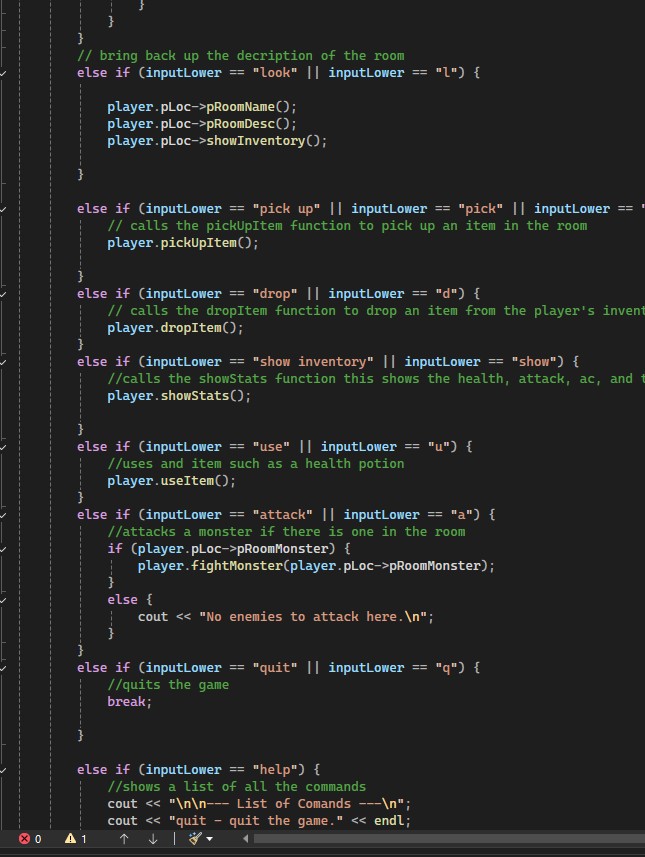Click the "quit" string literal

click(274, 668)
